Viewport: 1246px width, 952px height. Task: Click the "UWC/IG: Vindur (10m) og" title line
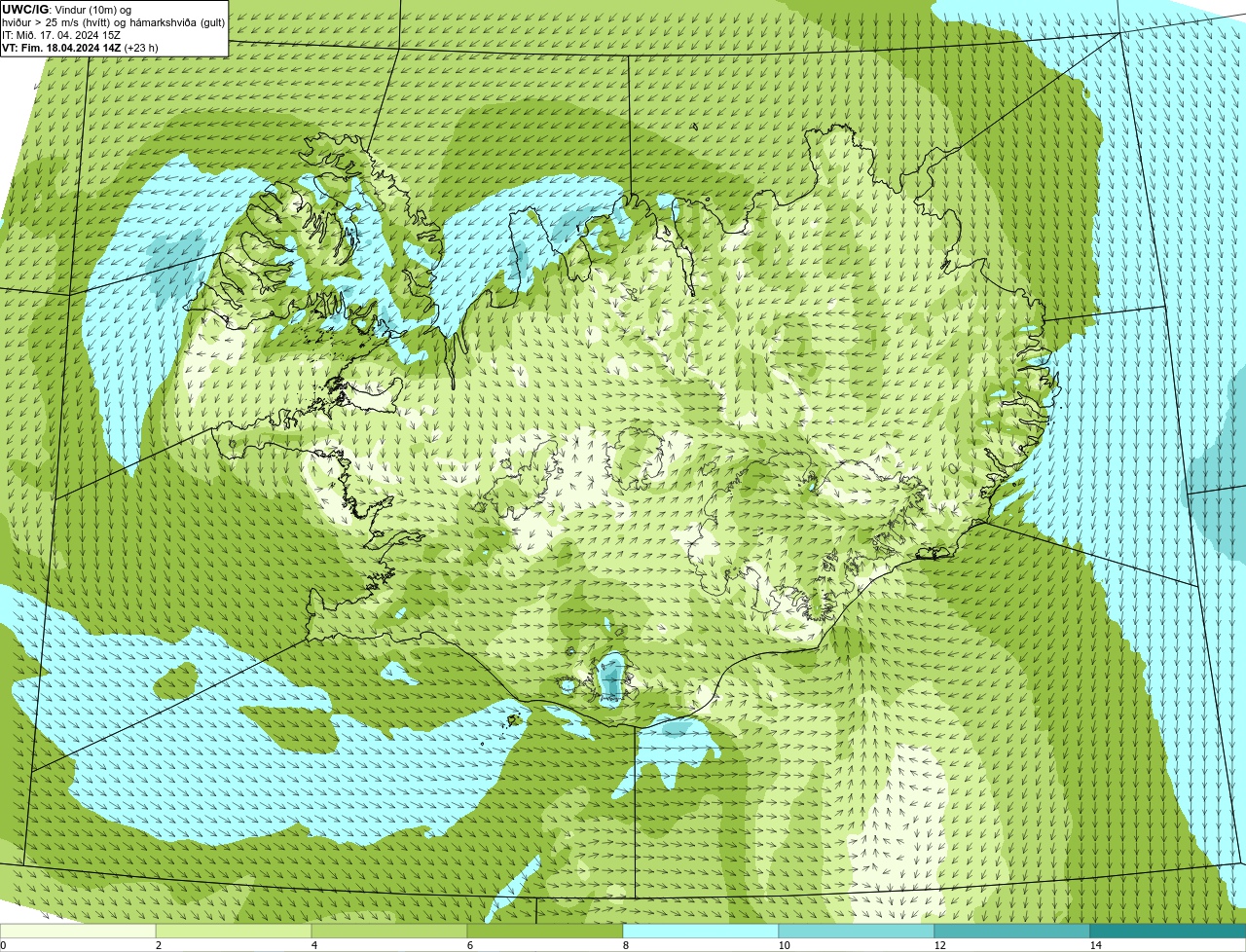click(66, 9)
